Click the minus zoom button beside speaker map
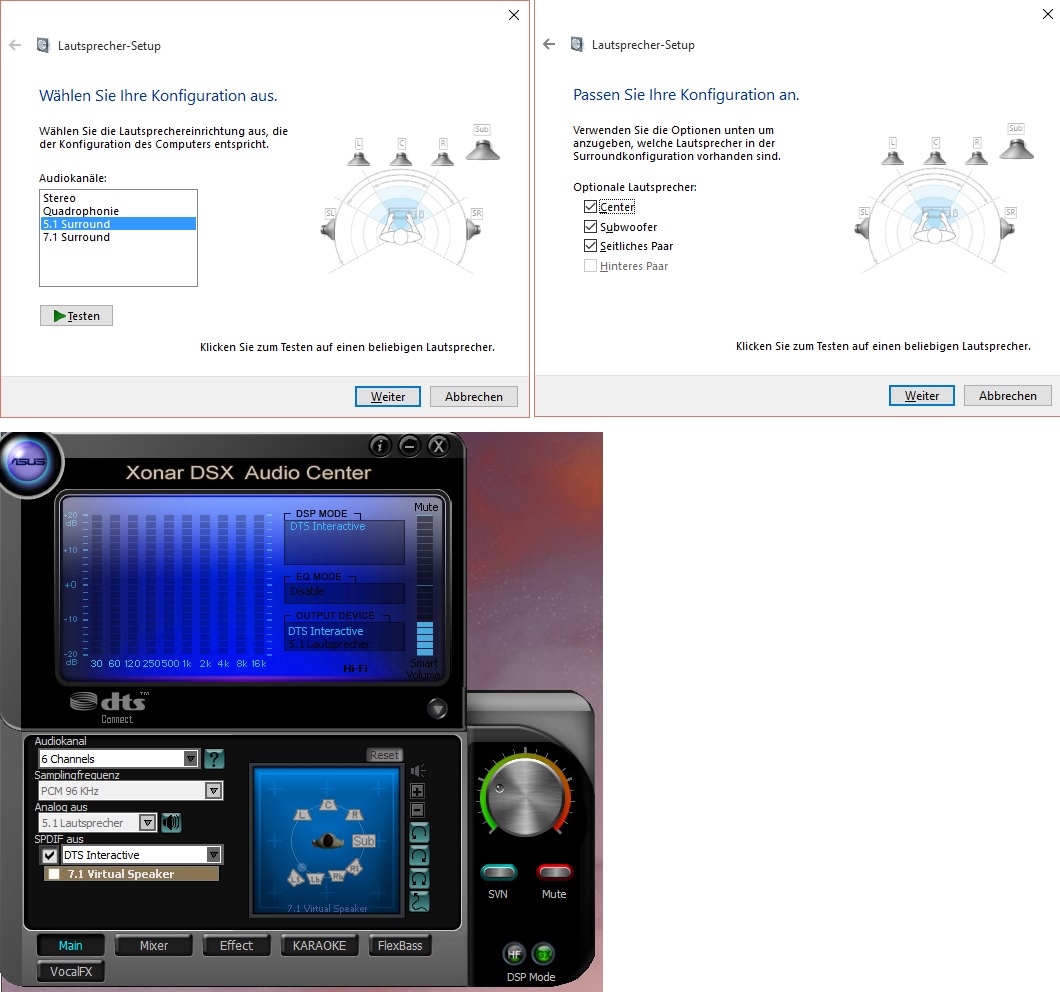 pyautogui.click(x=418, y=810)
